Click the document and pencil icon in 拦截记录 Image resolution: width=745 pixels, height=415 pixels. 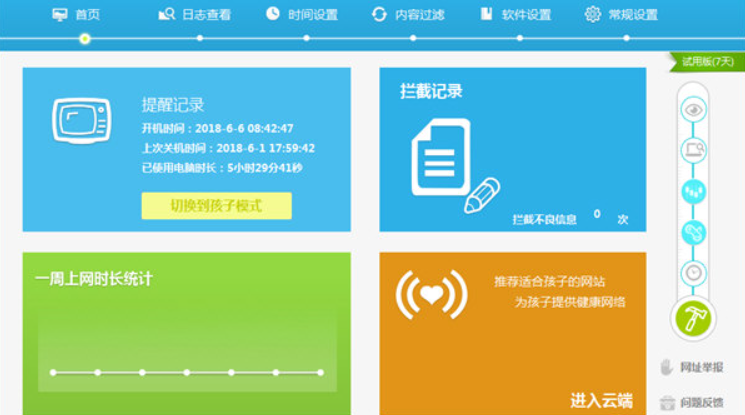(x=455, y=166)
